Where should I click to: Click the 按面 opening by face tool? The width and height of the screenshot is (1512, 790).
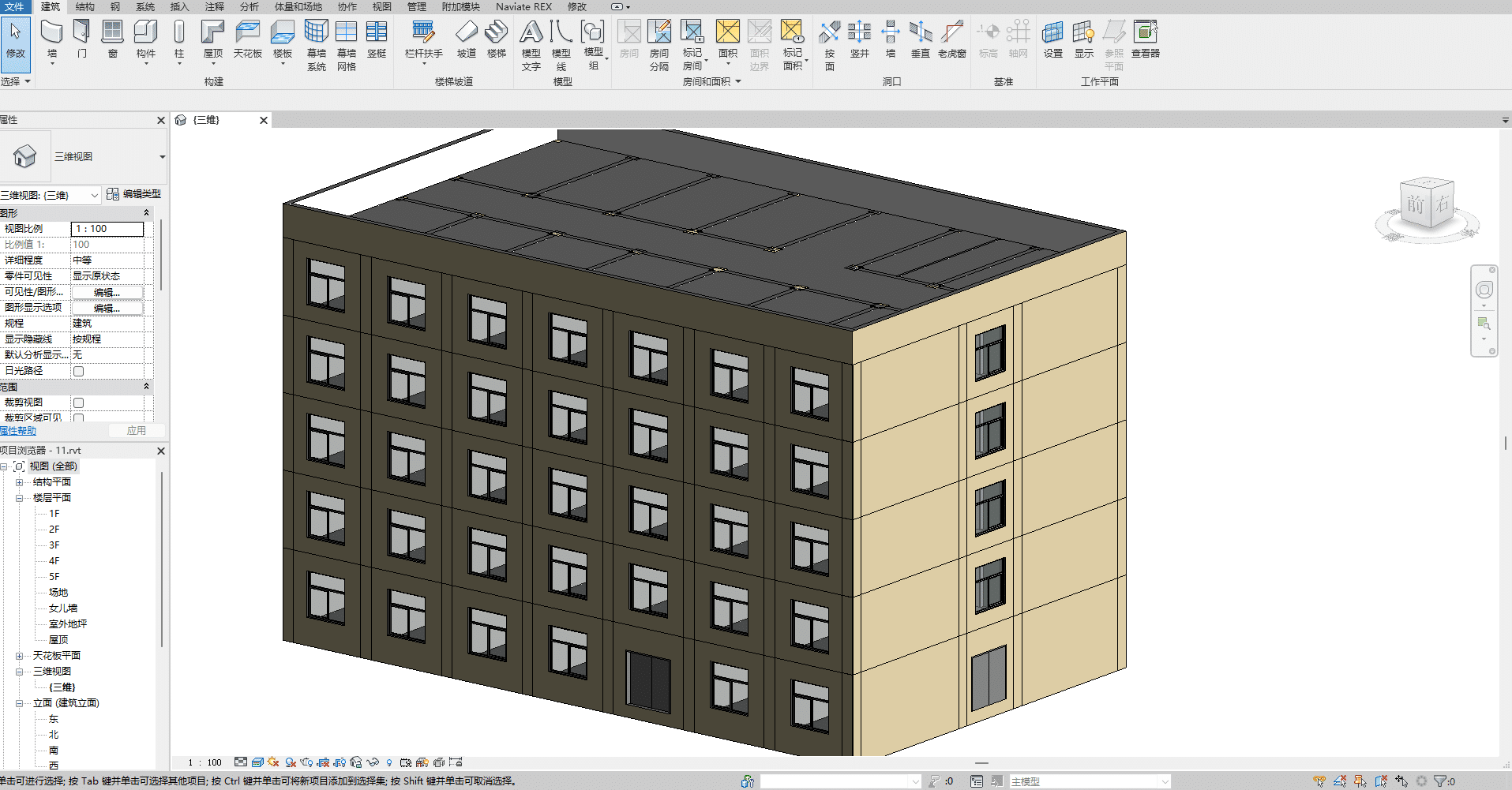coord(830,46)
